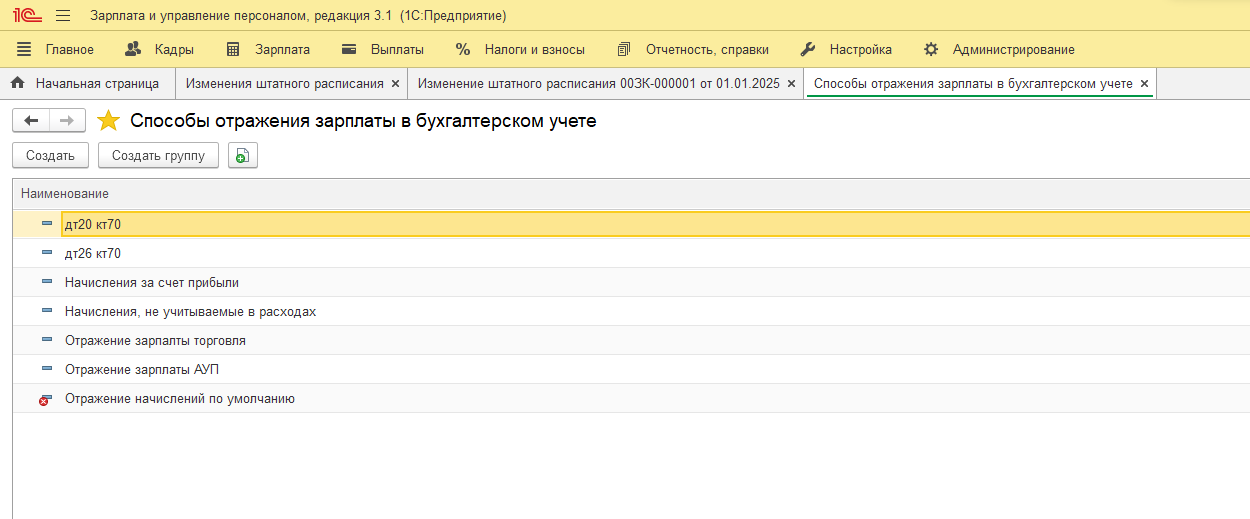Open the hamburger main menu icon
This screenshot has width=1250, height=519.
pos(63,16)
